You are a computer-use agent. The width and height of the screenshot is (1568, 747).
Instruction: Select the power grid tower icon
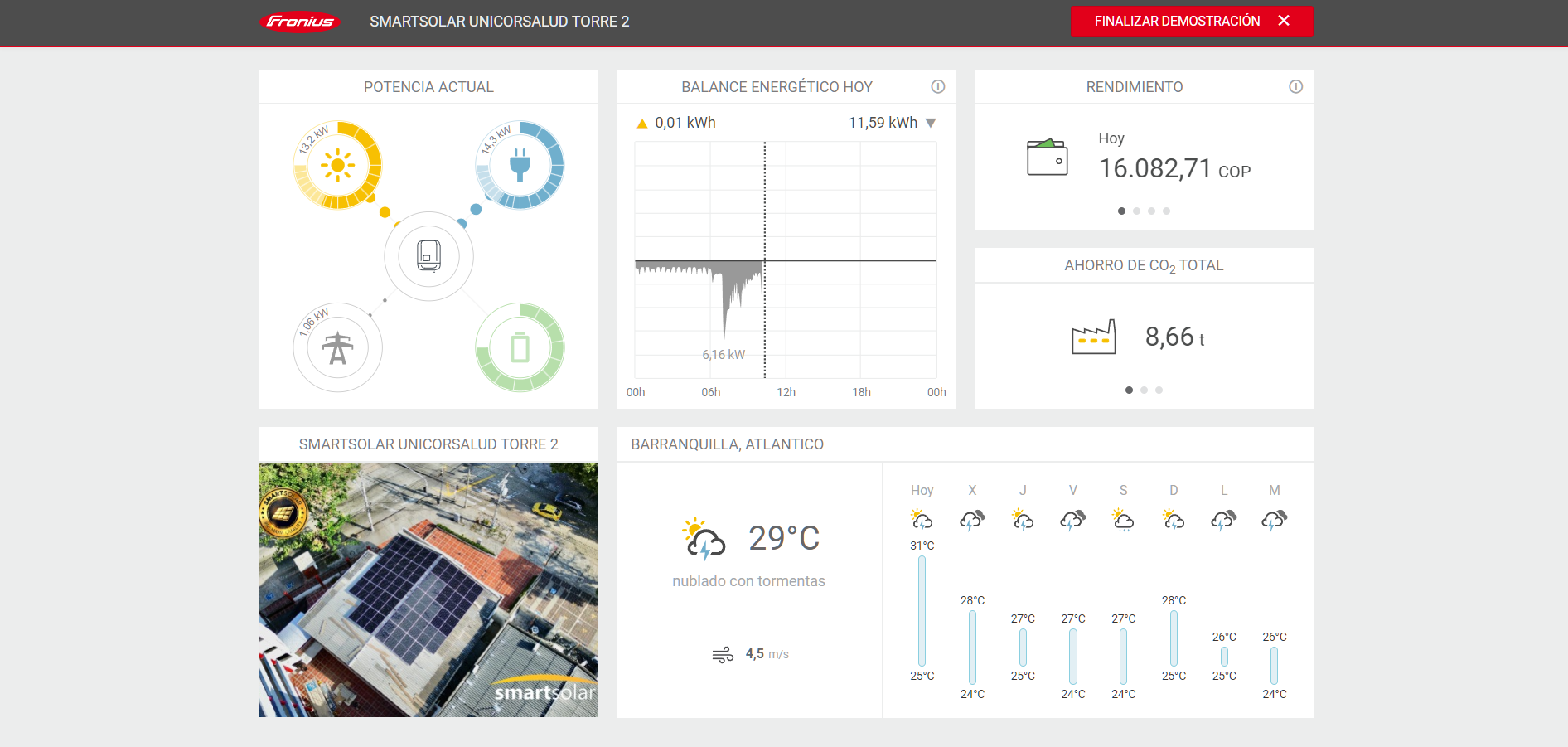tap(337, 348)
